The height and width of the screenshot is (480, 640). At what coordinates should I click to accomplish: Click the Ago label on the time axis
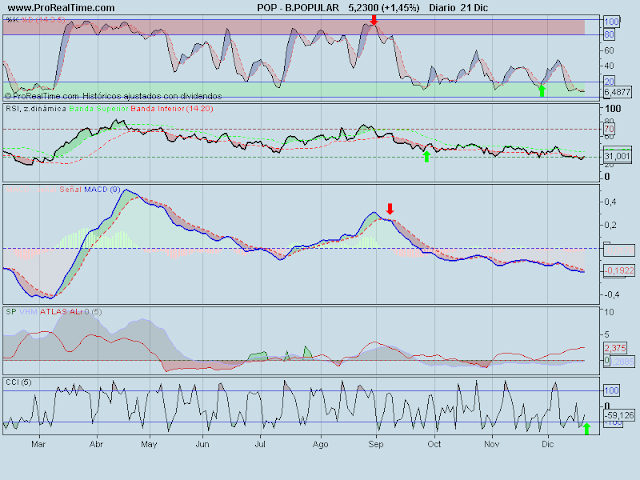(x=320, y=444)
